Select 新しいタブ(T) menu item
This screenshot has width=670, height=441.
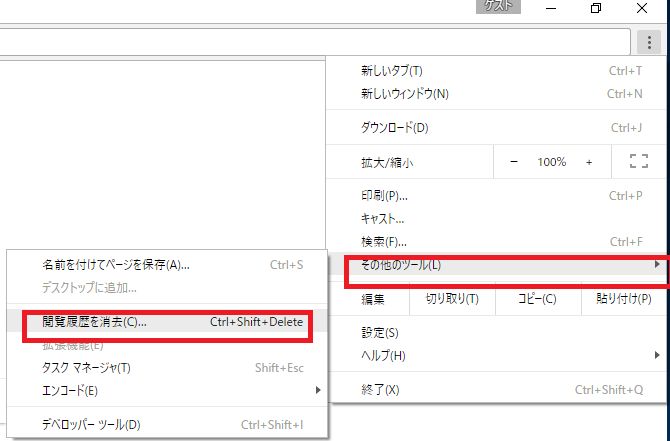[392, 71]
